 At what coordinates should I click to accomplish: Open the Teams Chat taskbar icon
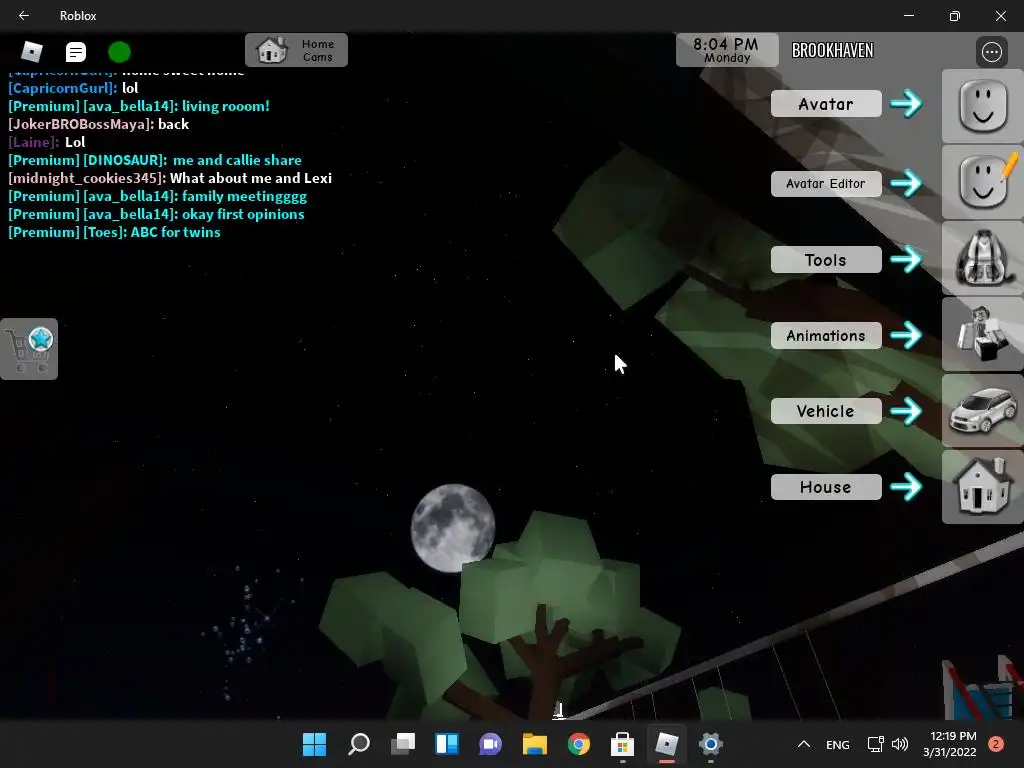click(x=490, y=744)
